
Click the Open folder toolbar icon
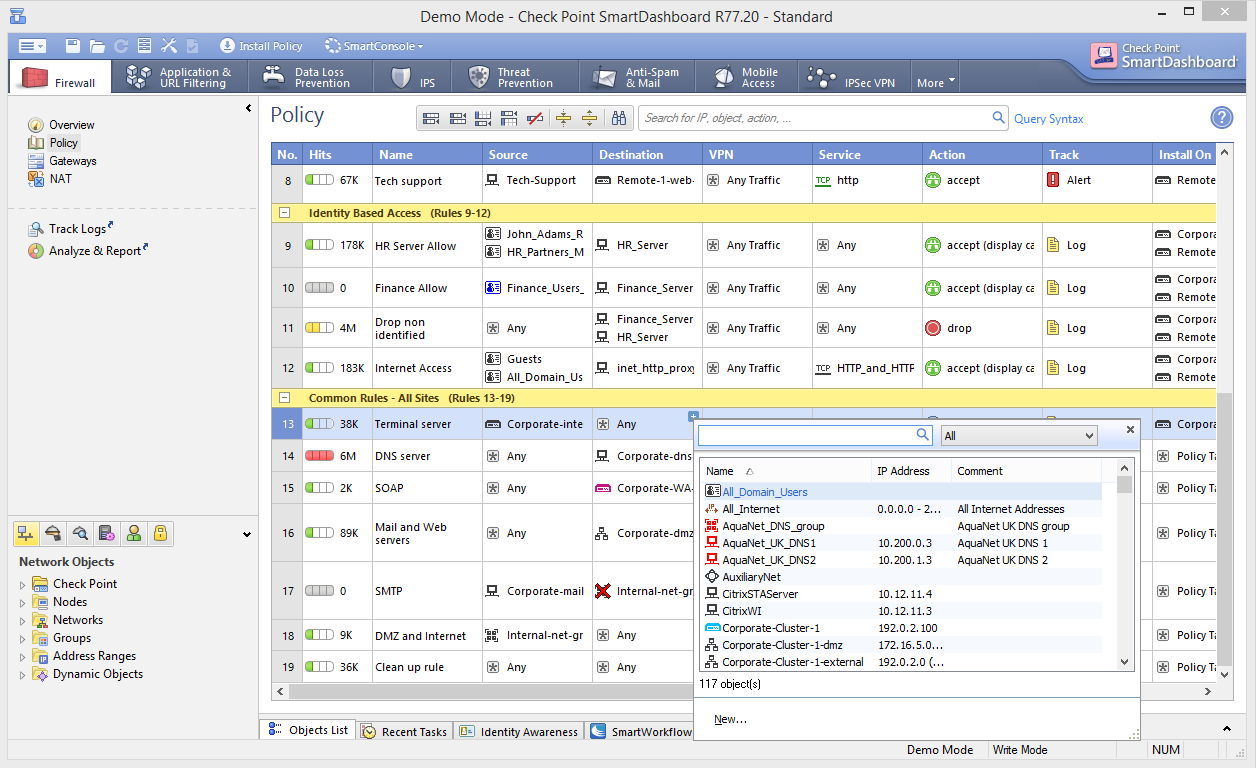pos(97,46)
